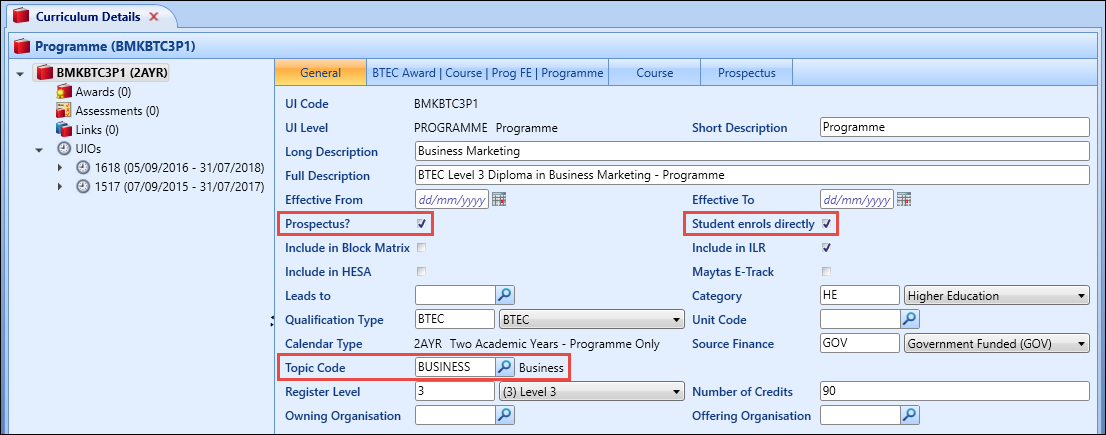Image resolution: width=1106 pixels, height=435 pixels.
Task: Click the Number of Credits field
Action: tap(956, 391)
